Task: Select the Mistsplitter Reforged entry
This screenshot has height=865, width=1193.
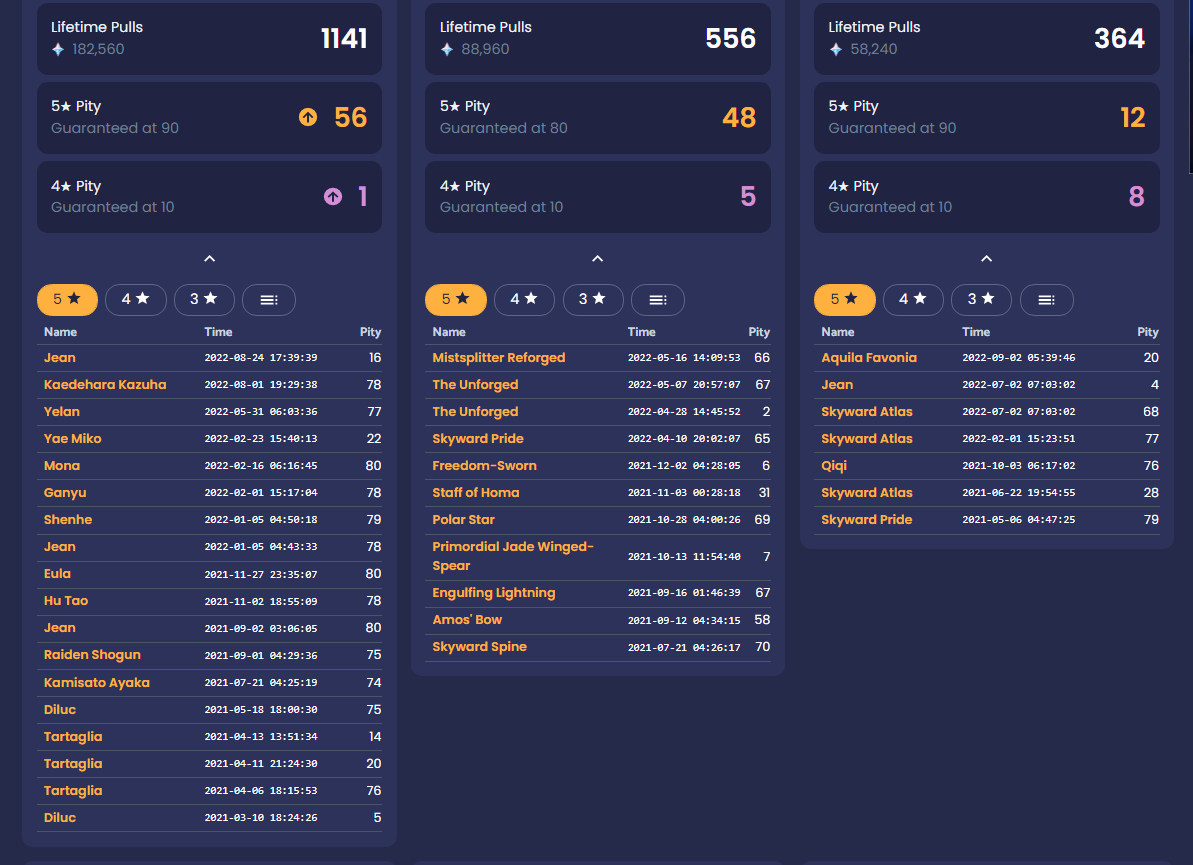Action: point(598,358)
